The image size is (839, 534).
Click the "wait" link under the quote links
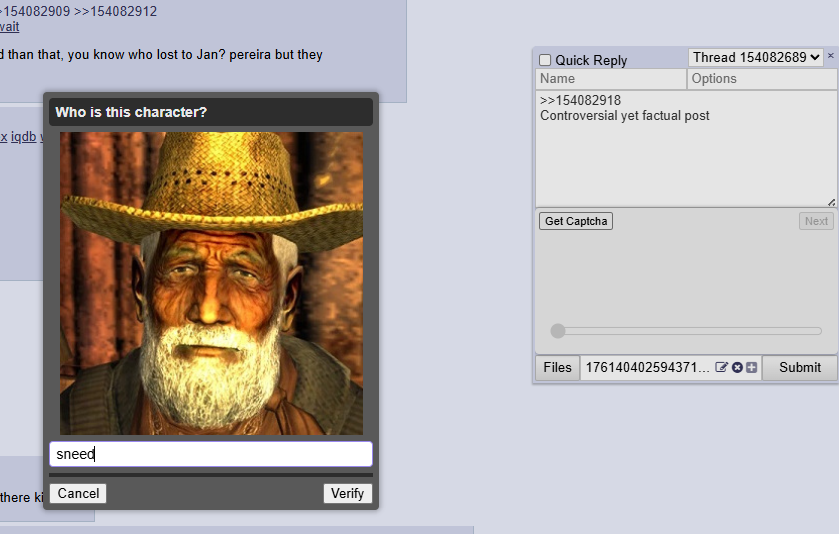click(9, 27)
